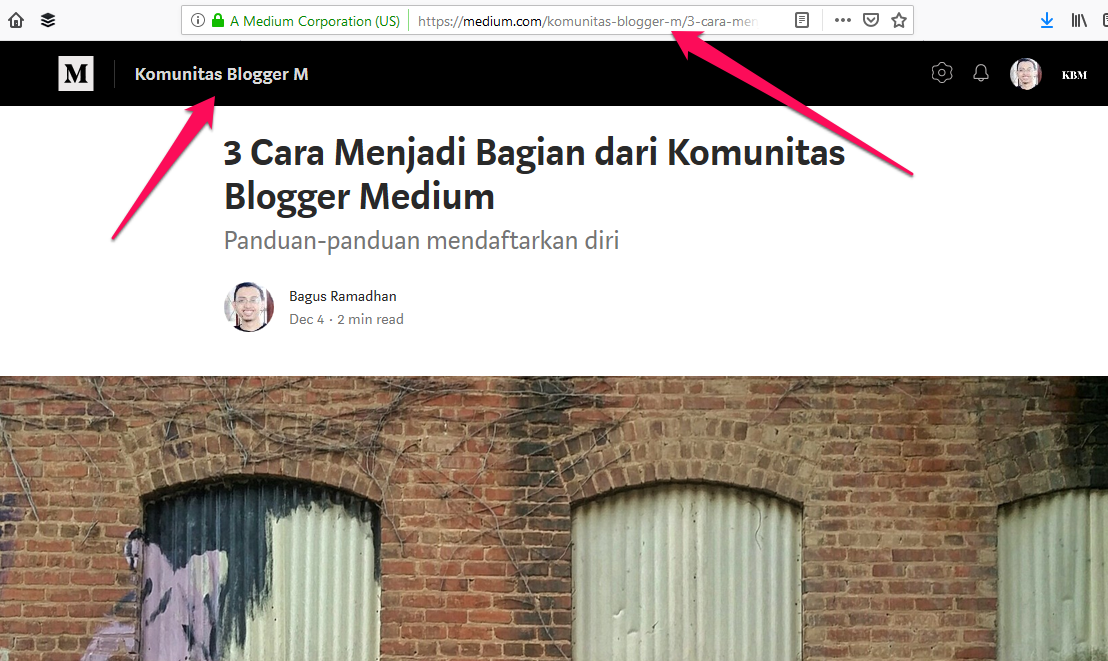Toggle reader view icon in address bar

[x=801, y=21]
